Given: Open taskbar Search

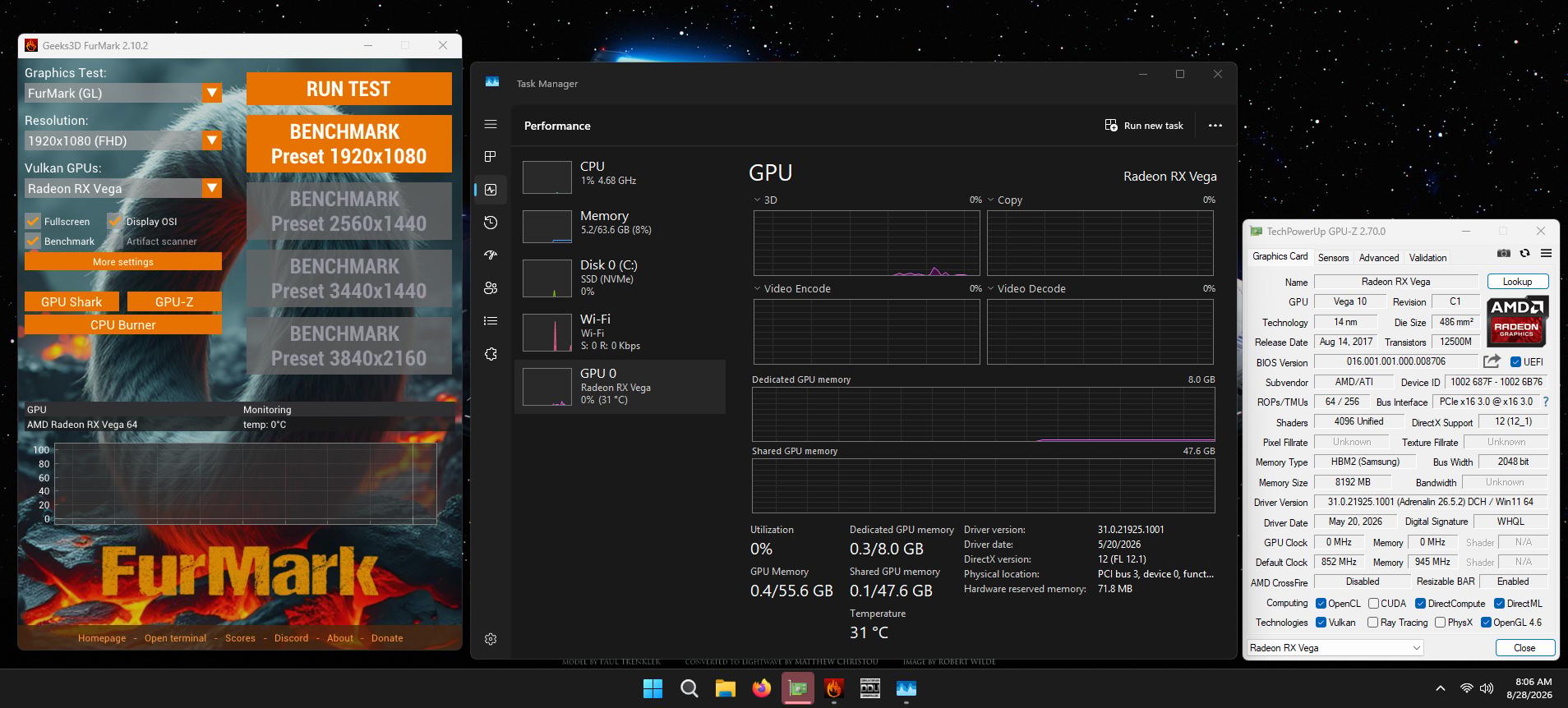Looking at the screenshot, I should (x=689, y=688).
